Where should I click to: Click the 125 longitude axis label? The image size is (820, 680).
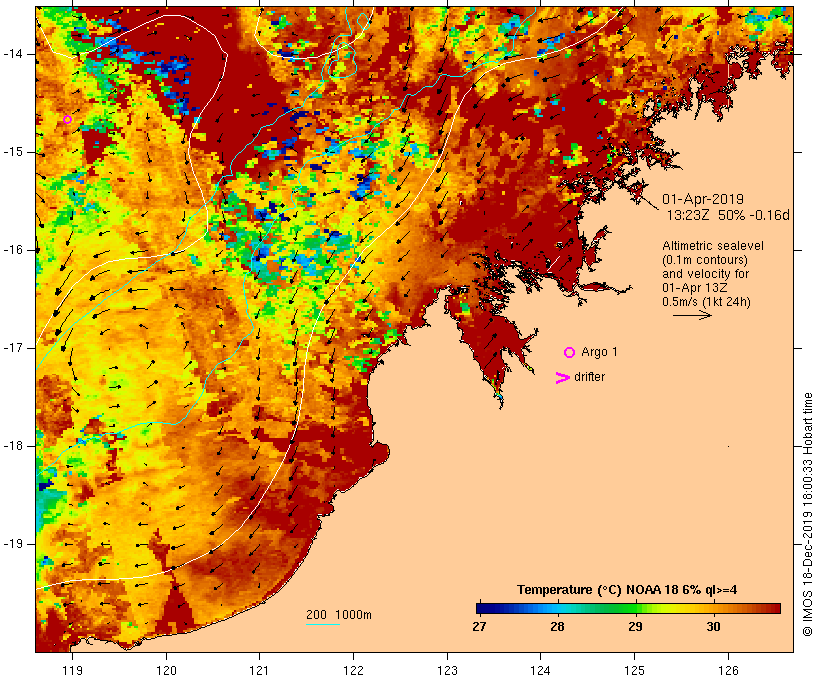coord(635,671)
